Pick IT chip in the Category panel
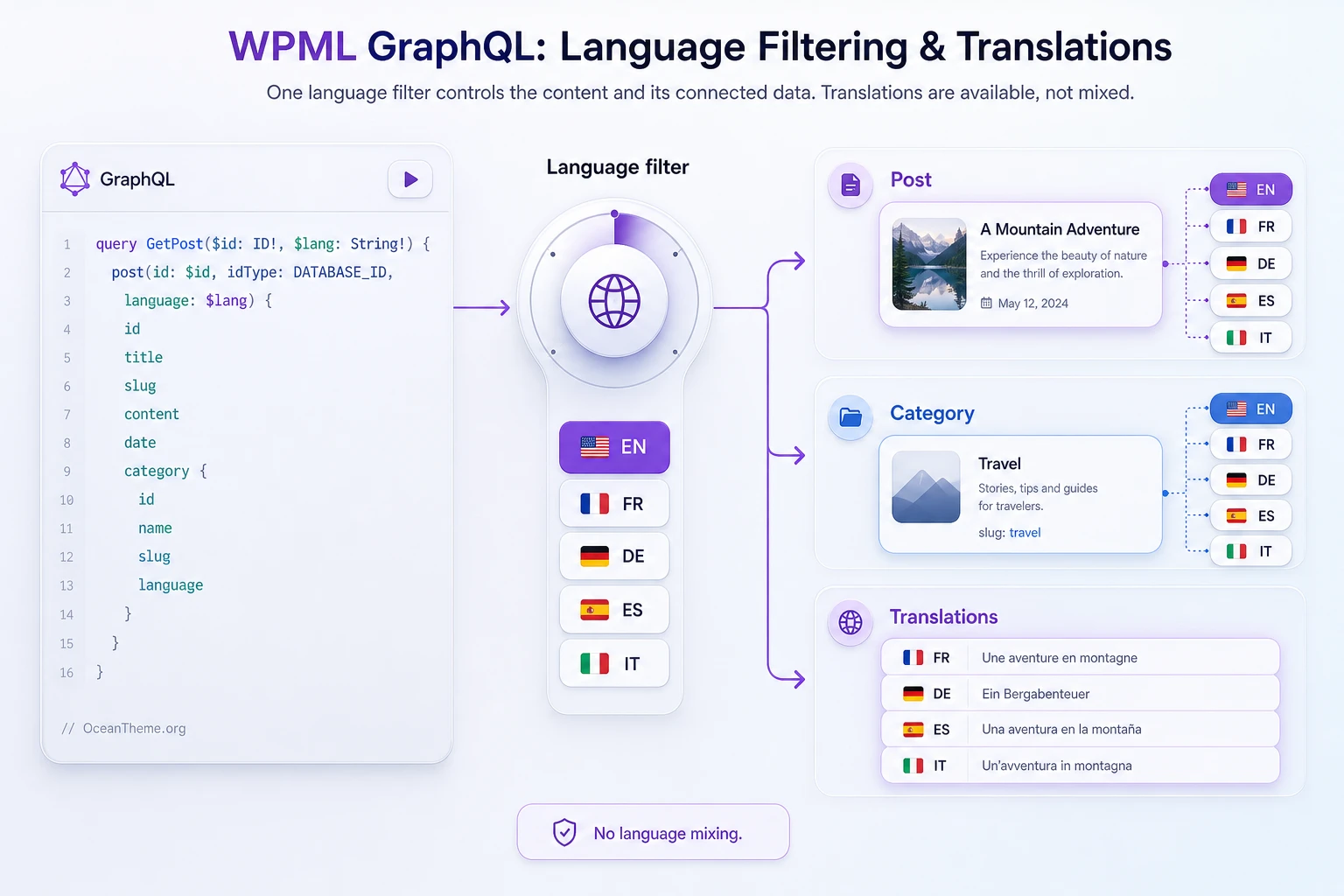The image size is (1344, 896). (1250, 551)
